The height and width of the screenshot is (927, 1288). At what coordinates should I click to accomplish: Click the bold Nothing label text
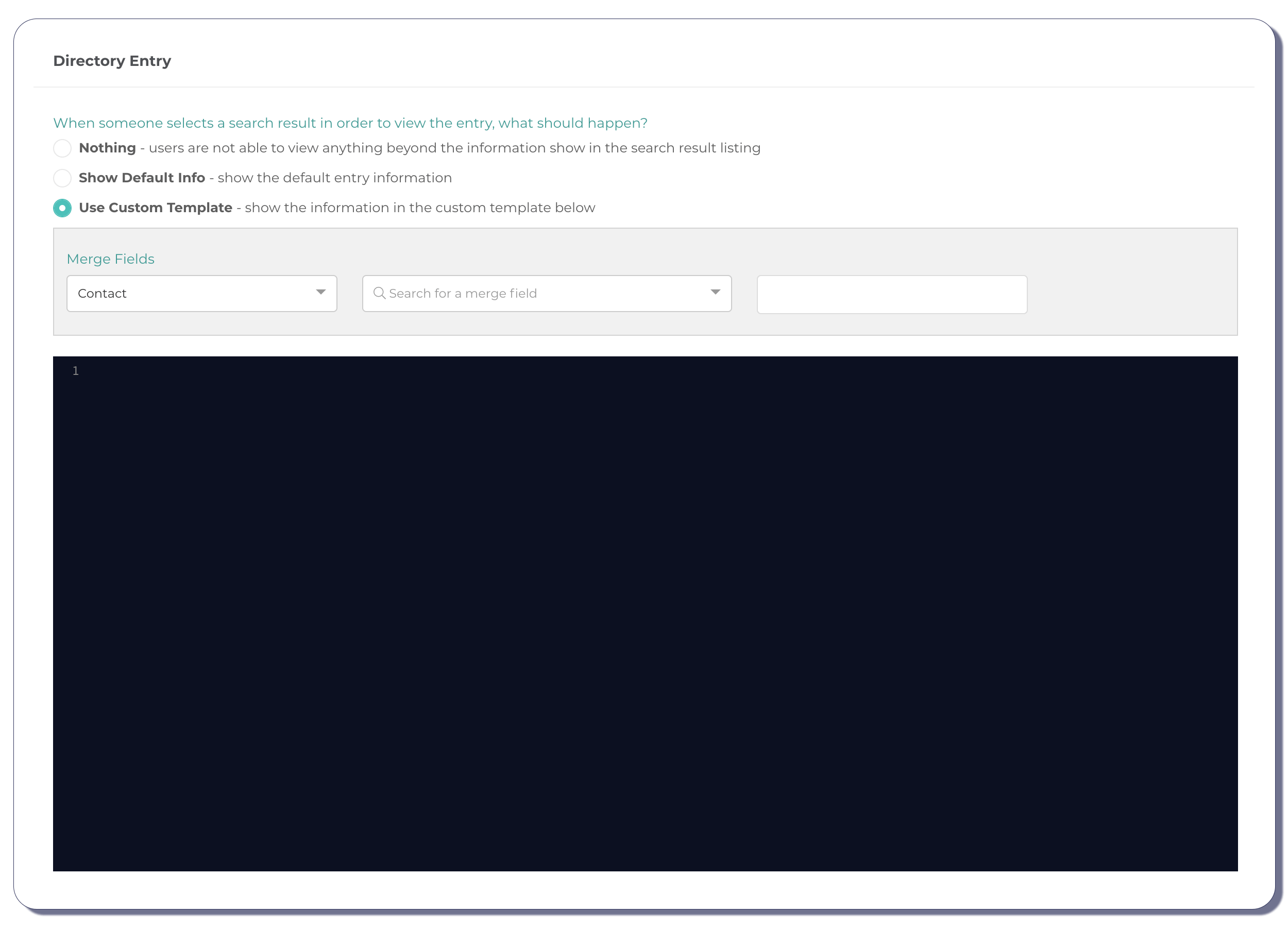tap(107, 148)
